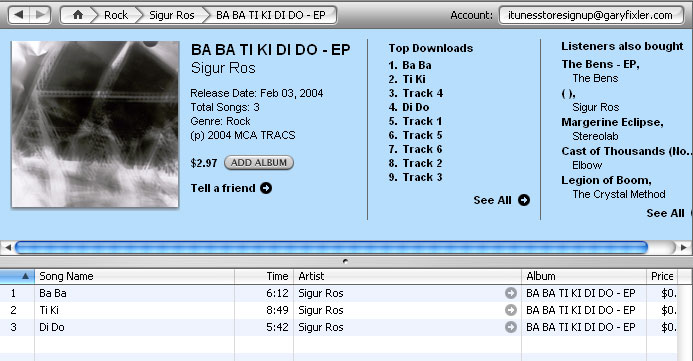The image size is (693, 361).
Task: Open Sigur Ros under Listeners also bought
Action: pos(595,107)
